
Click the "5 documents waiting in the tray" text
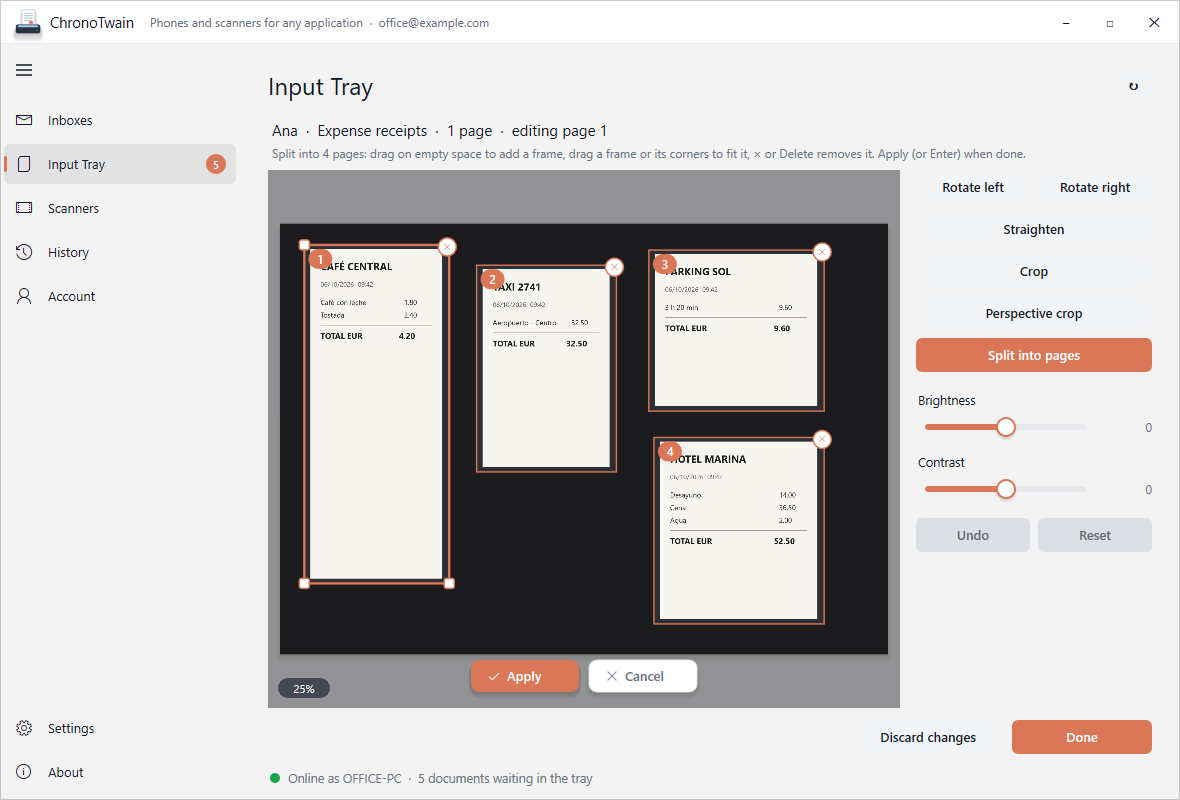tap(505, 778)
